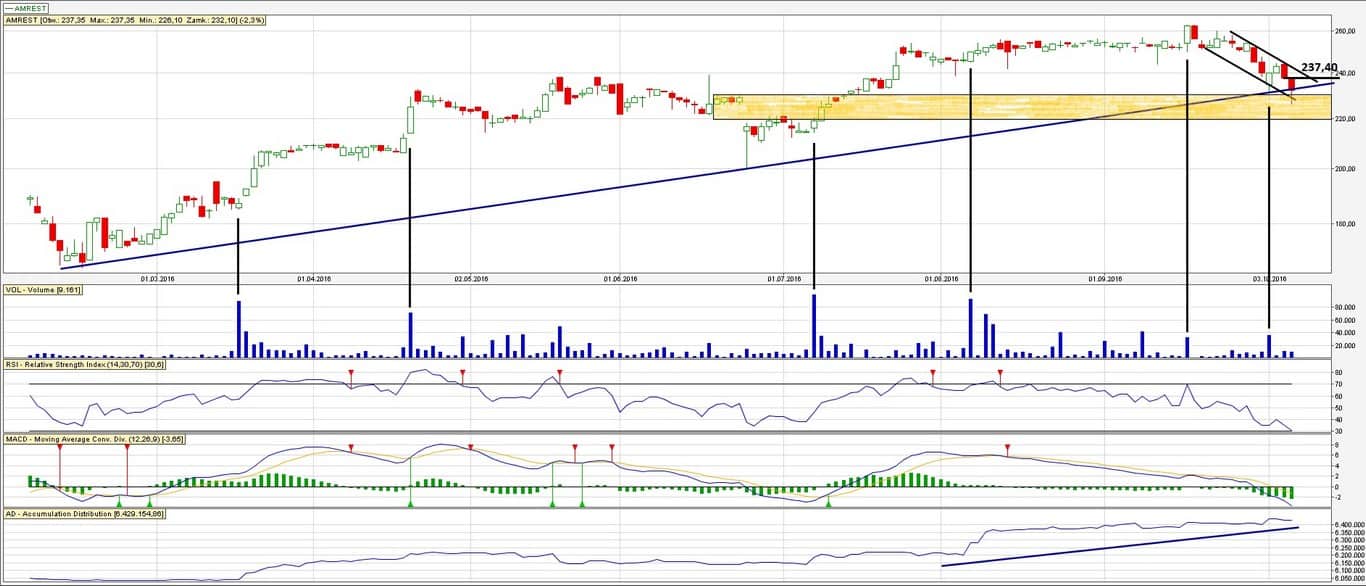Click the leftmost red marker in MACD panel

point(59,447)
